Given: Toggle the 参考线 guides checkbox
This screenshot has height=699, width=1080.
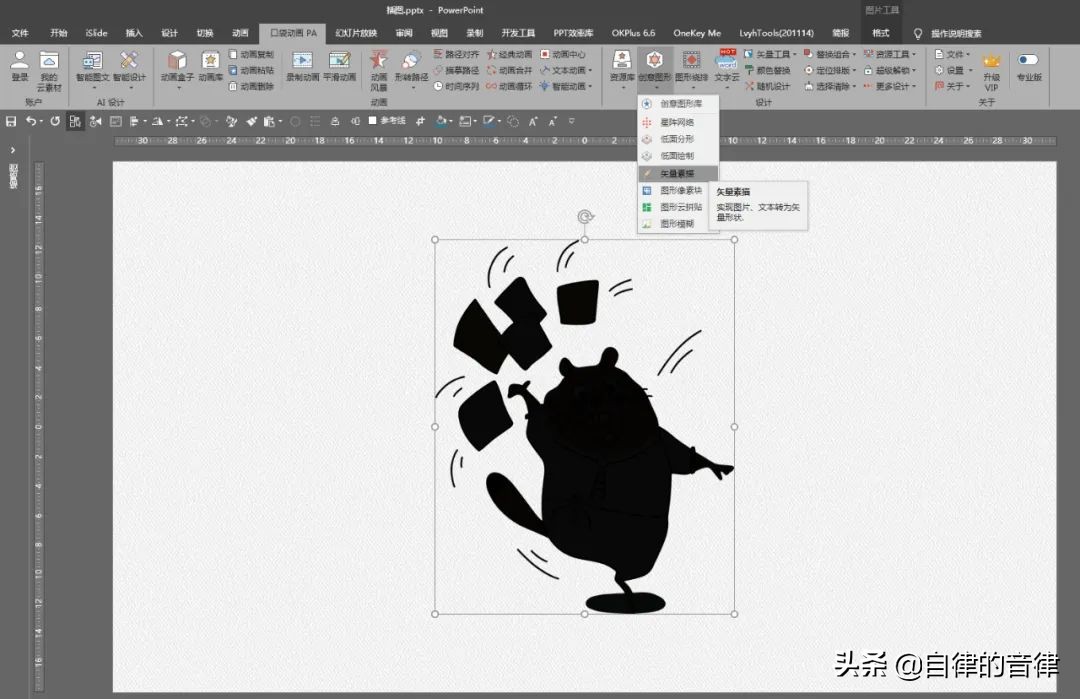Looking at the screenshot, I should click(373, 121).
